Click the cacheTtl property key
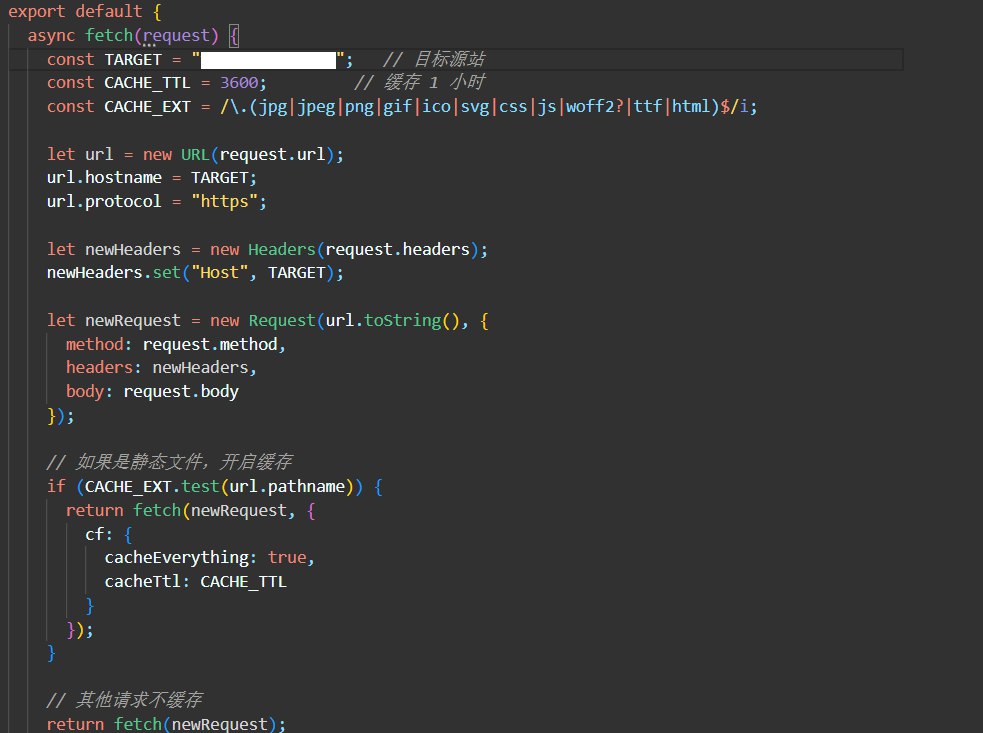Viewport: 983px width, 733px height. 142,582
